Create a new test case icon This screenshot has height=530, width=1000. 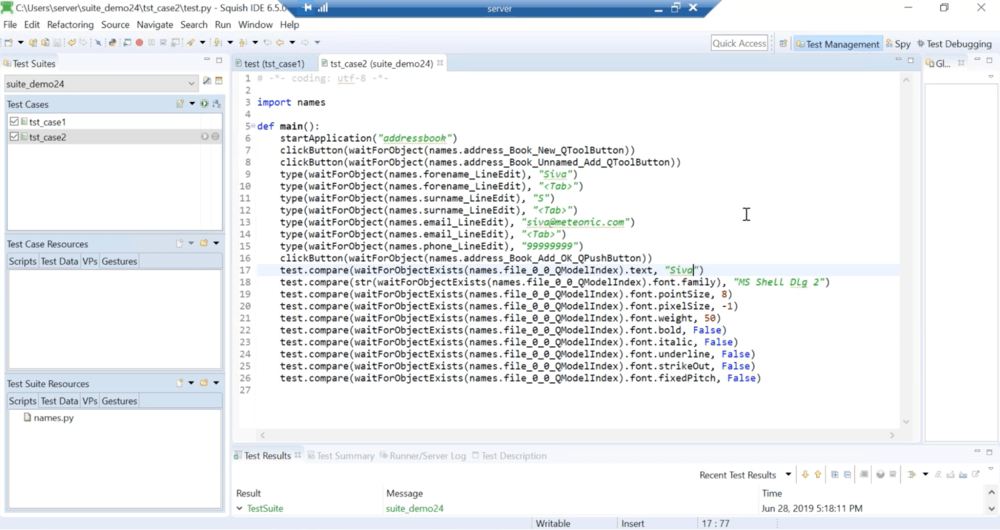[180, 103]
